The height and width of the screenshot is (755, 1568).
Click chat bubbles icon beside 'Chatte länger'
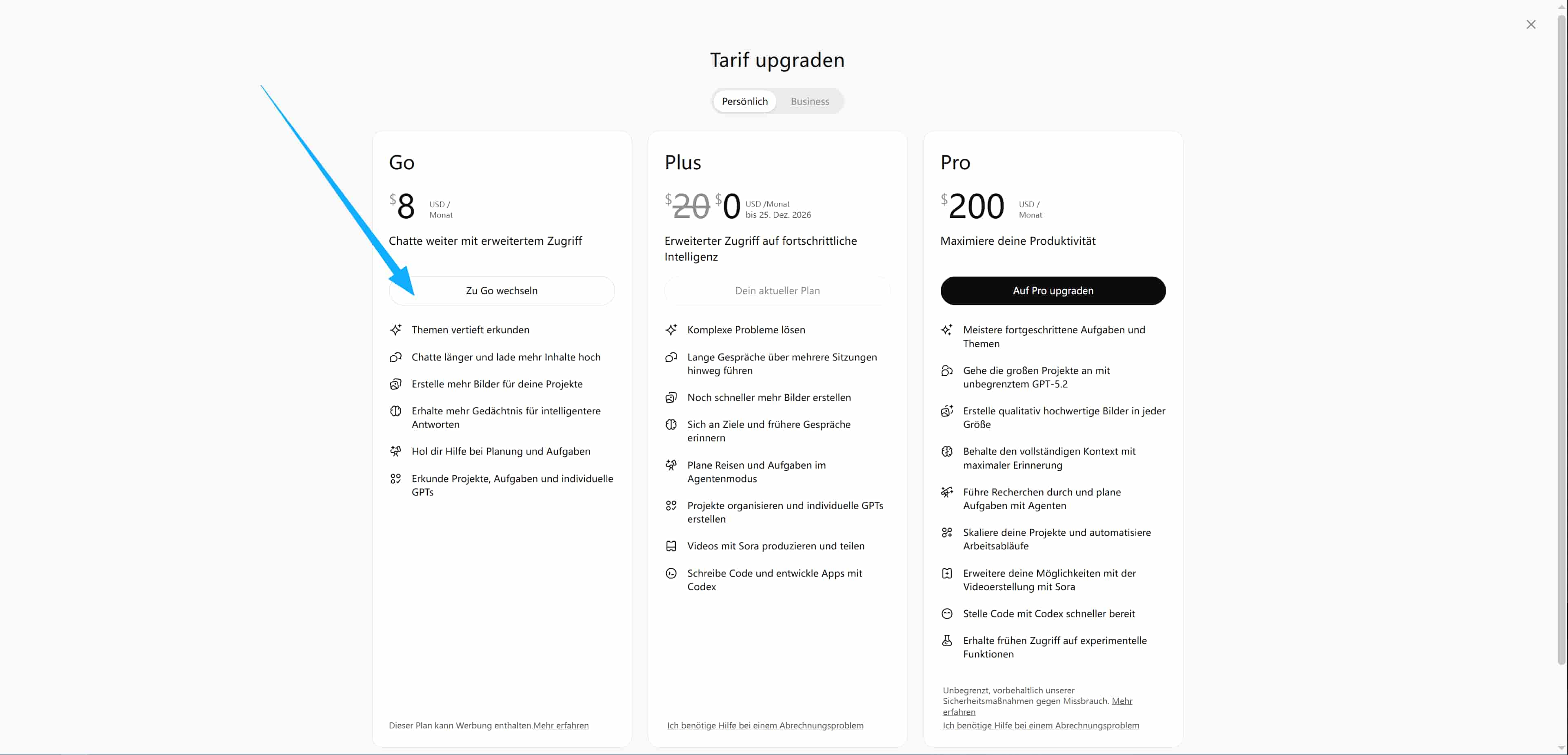395,357
